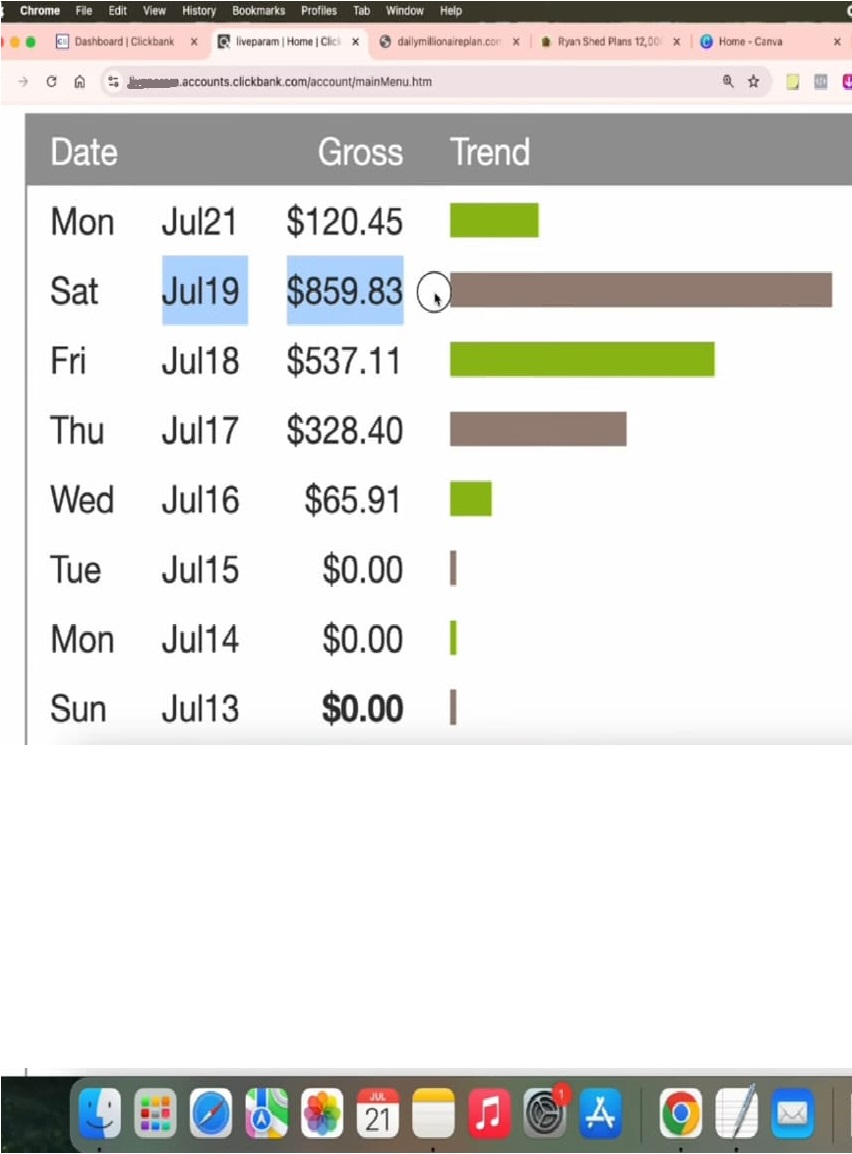The height and width of the screenshot is (1154, 852).
Task: Switch to the Home - Canva tab
Action: coord(749,42)
